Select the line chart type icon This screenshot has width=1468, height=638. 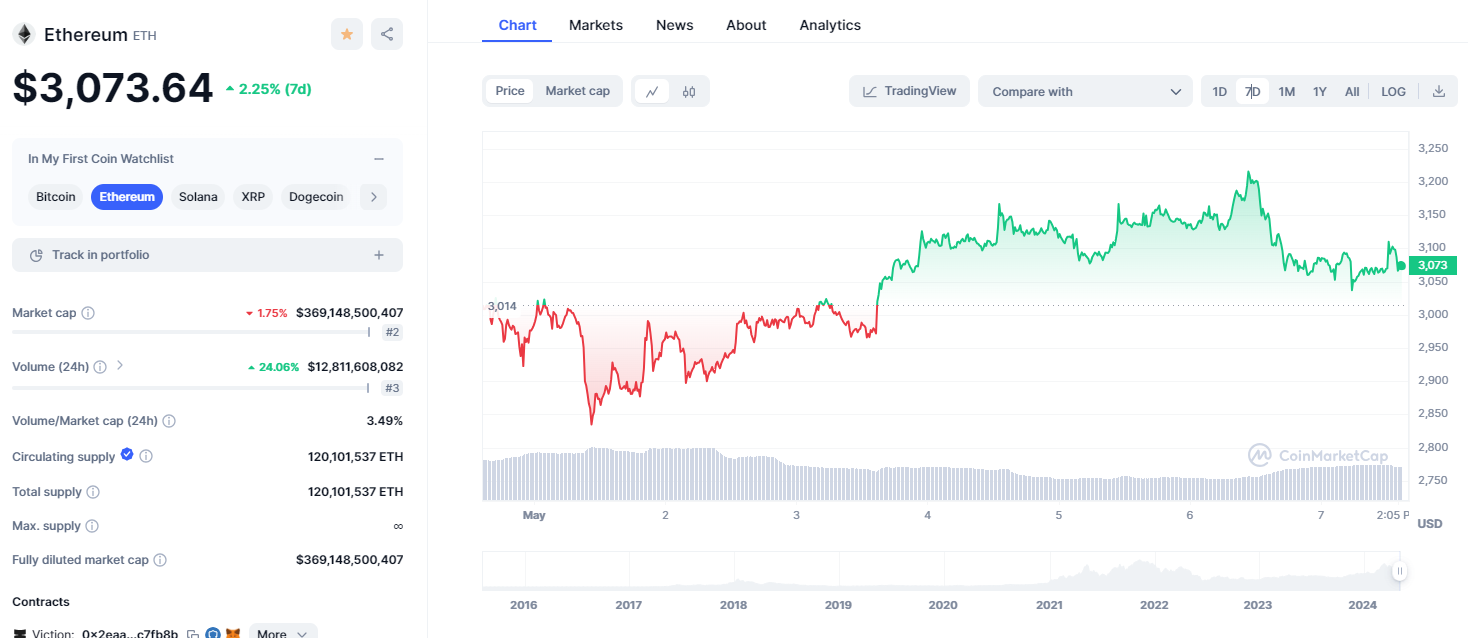coord(652,91)
